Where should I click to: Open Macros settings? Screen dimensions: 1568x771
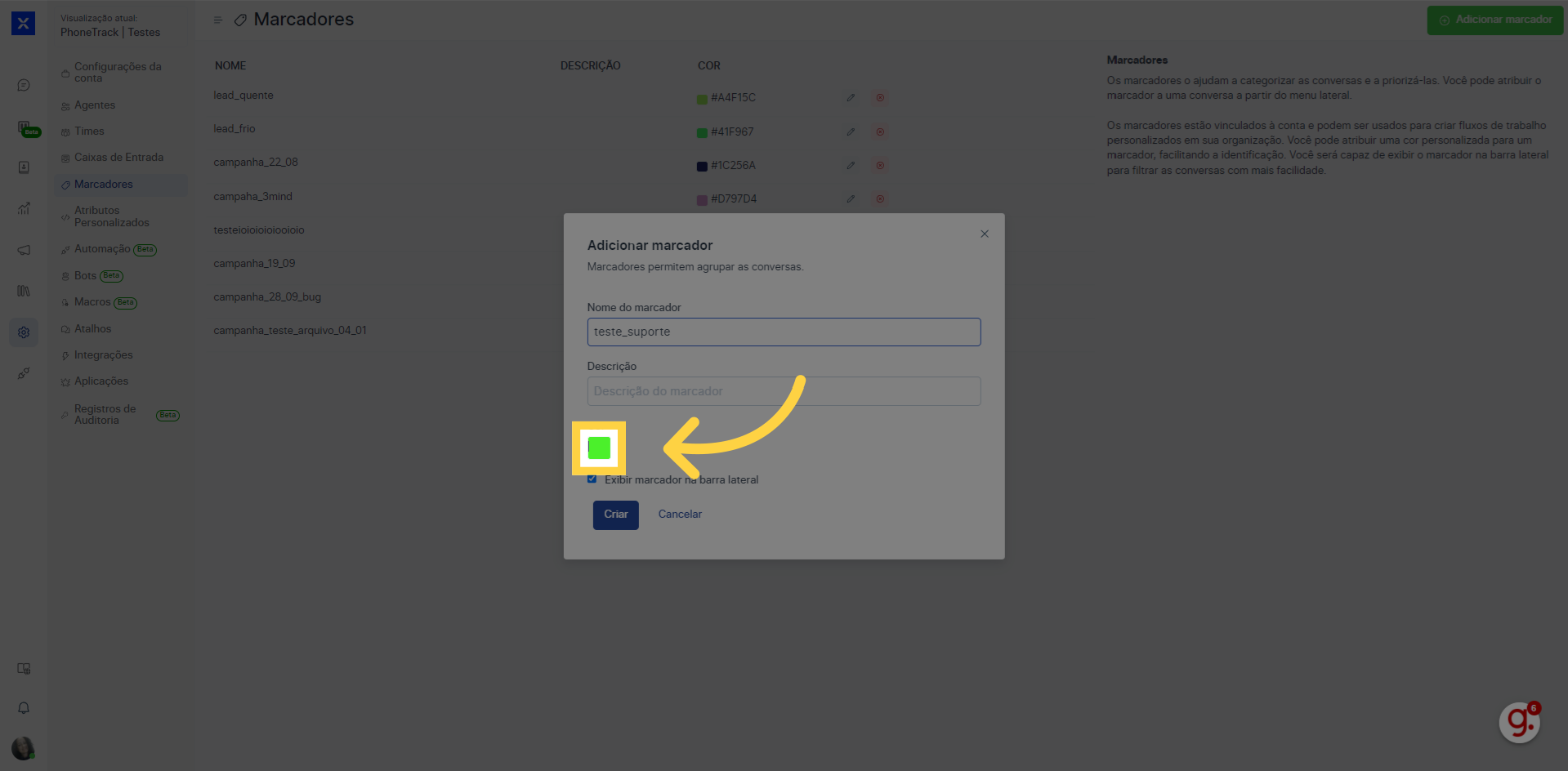tap(121, 302)
